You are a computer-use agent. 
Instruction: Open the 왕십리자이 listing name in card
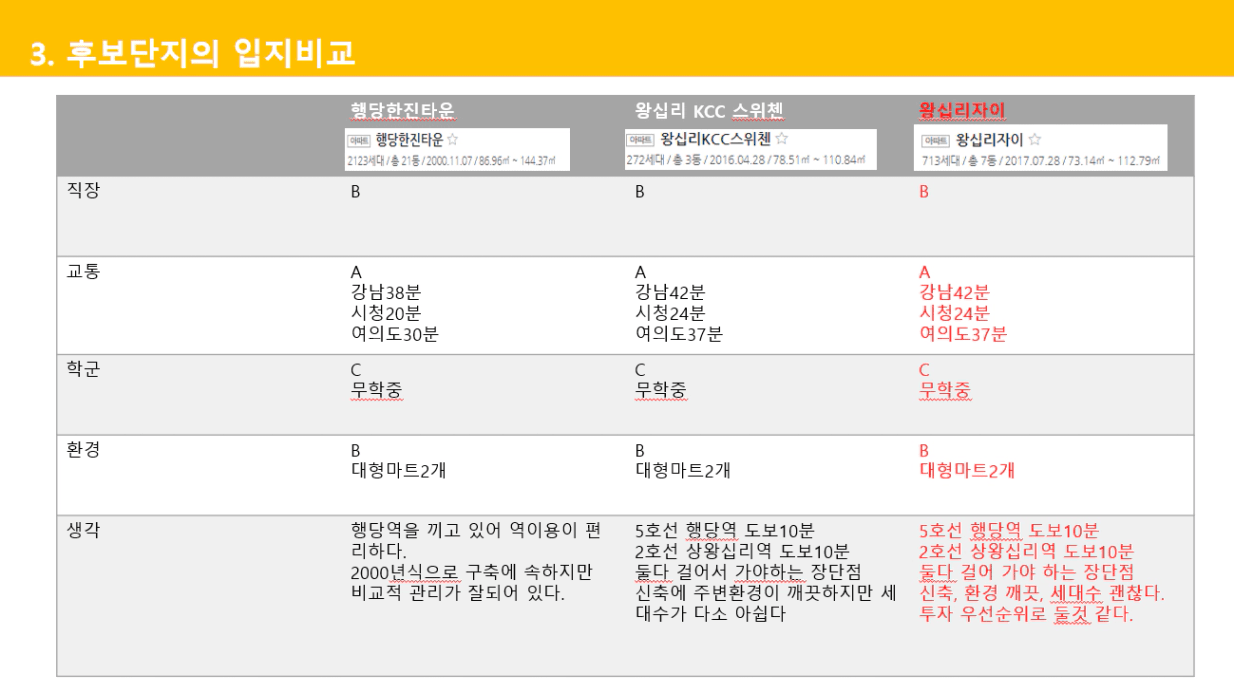(989, 140)
